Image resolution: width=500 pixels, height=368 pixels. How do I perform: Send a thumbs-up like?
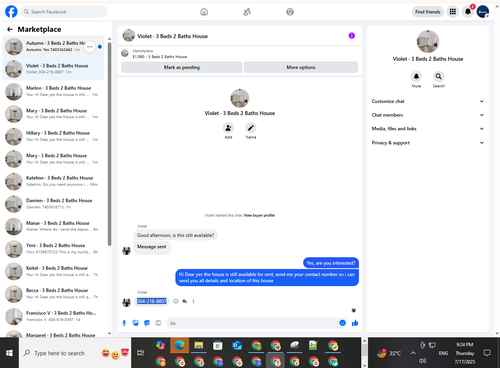click(355, 323)
